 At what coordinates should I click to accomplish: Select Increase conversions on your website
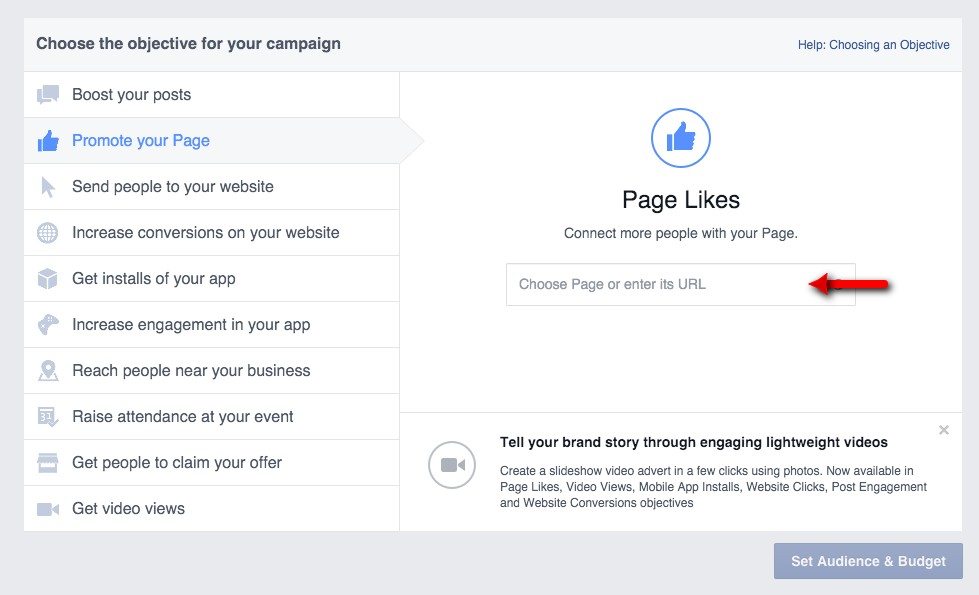pos(205,233)
